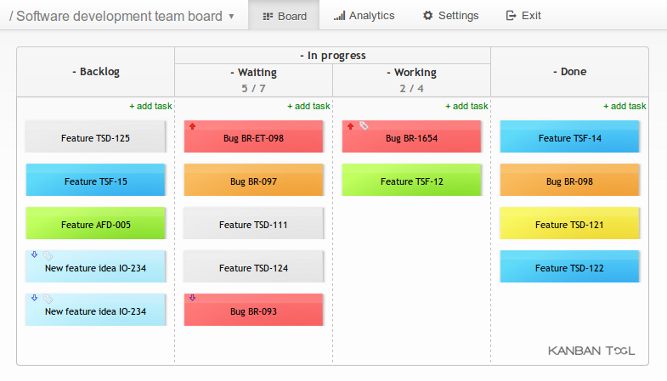The width and height of the screenshot is (667, 381).
Task: Open the board name dropdown arrow
Action: pyautogui.click(x=231, y=17)
